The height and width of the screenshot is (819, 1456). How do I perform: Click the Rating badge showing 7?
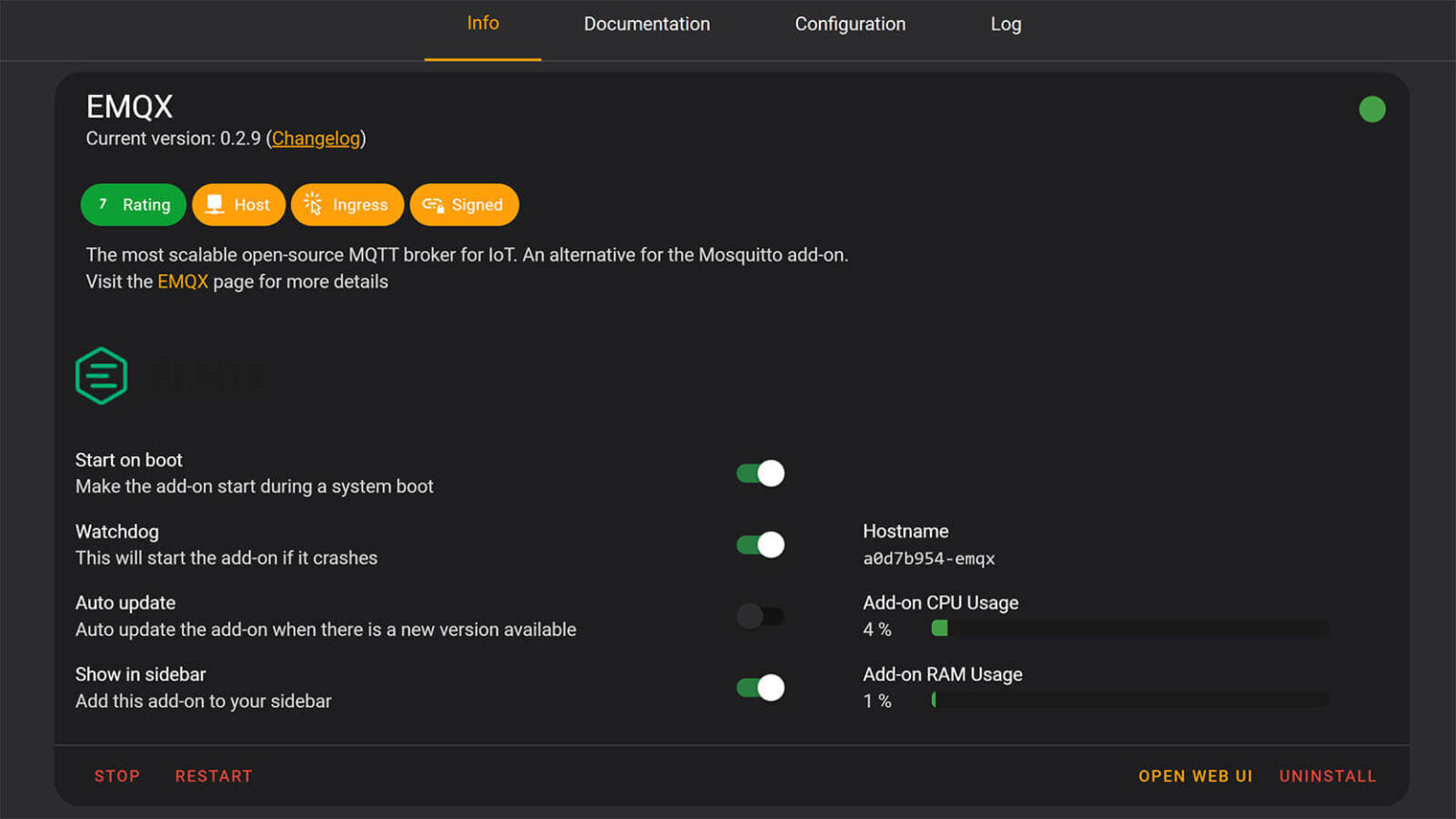tap(133, 205)
